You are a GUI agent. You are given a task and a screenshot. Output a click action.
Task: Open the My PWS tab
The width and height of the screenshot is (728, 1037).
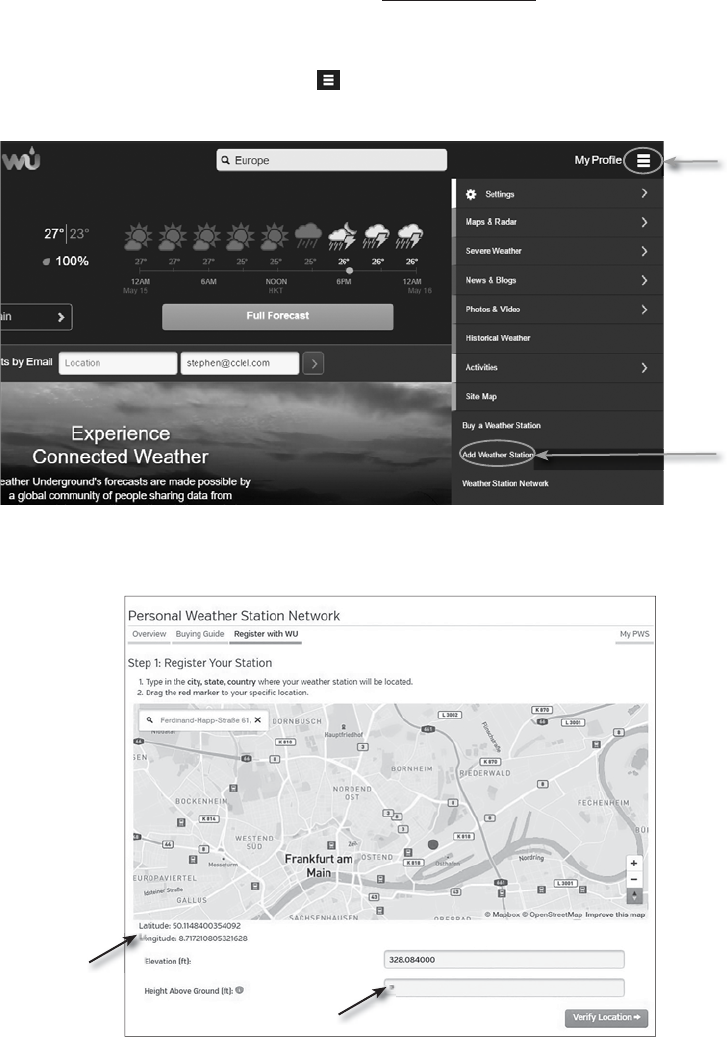point(634,634)
